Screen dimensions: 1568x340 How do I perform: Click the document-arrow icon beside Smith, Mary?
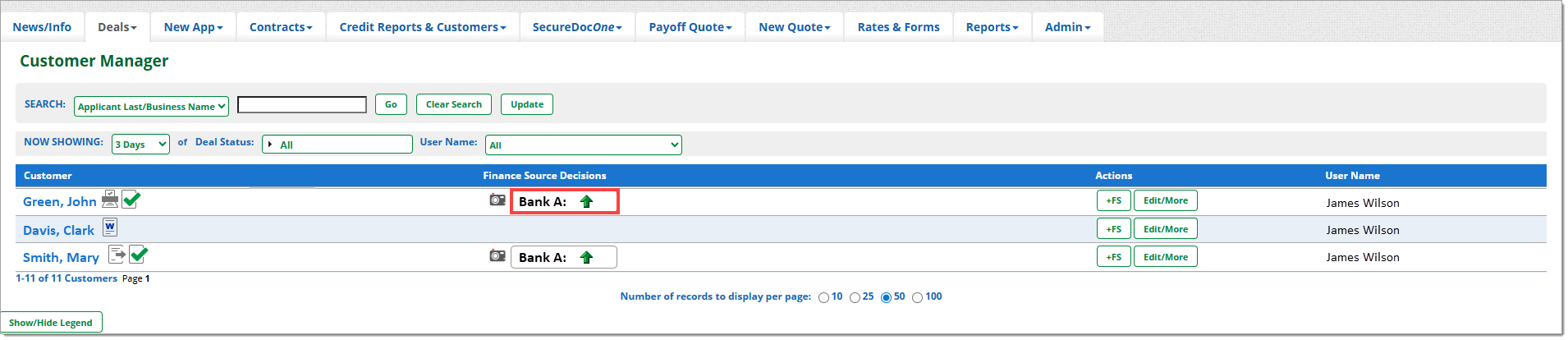coord(117,255)
